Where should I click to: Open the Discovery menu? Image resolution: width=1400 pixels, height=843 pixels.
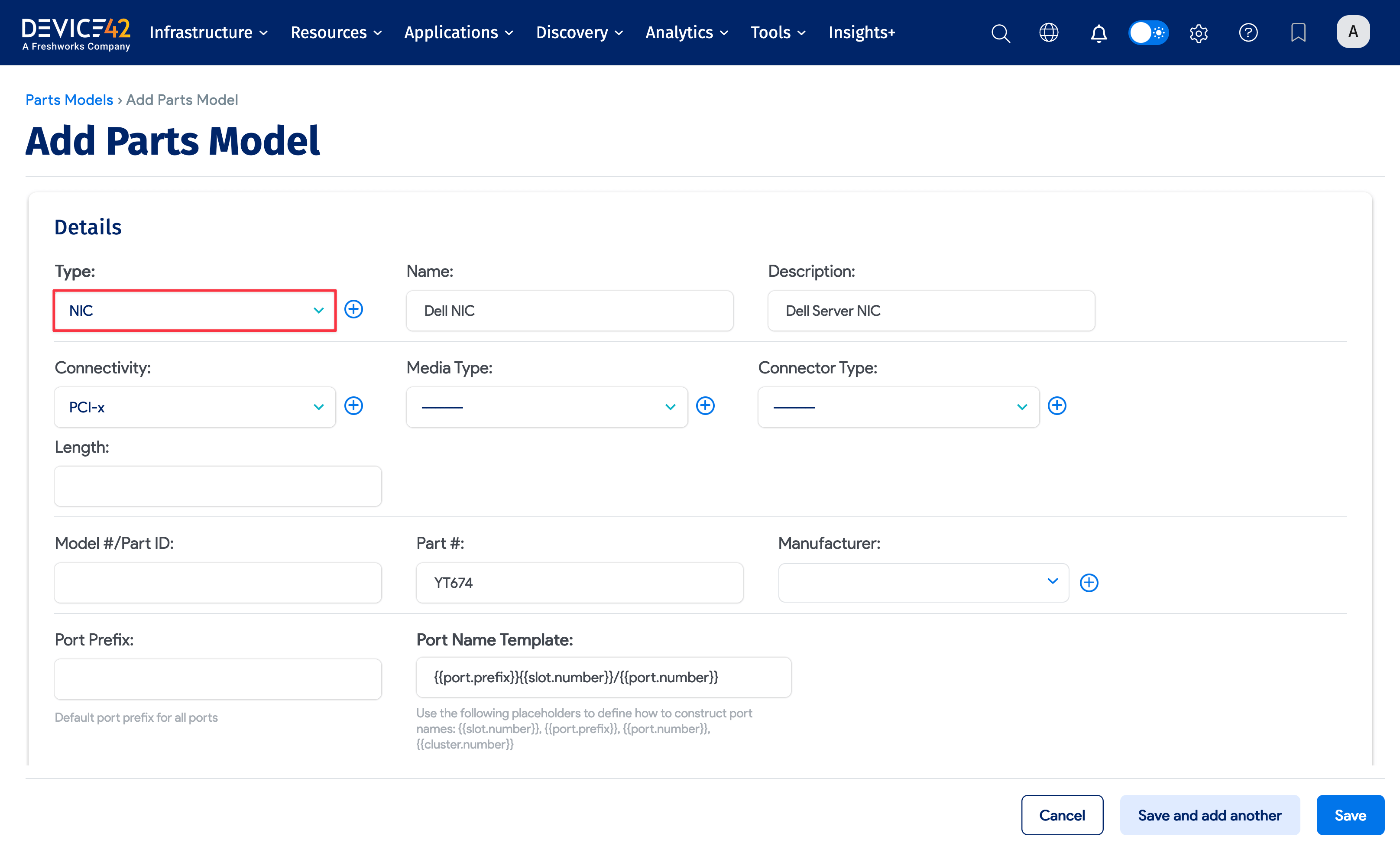pos(579,32)
